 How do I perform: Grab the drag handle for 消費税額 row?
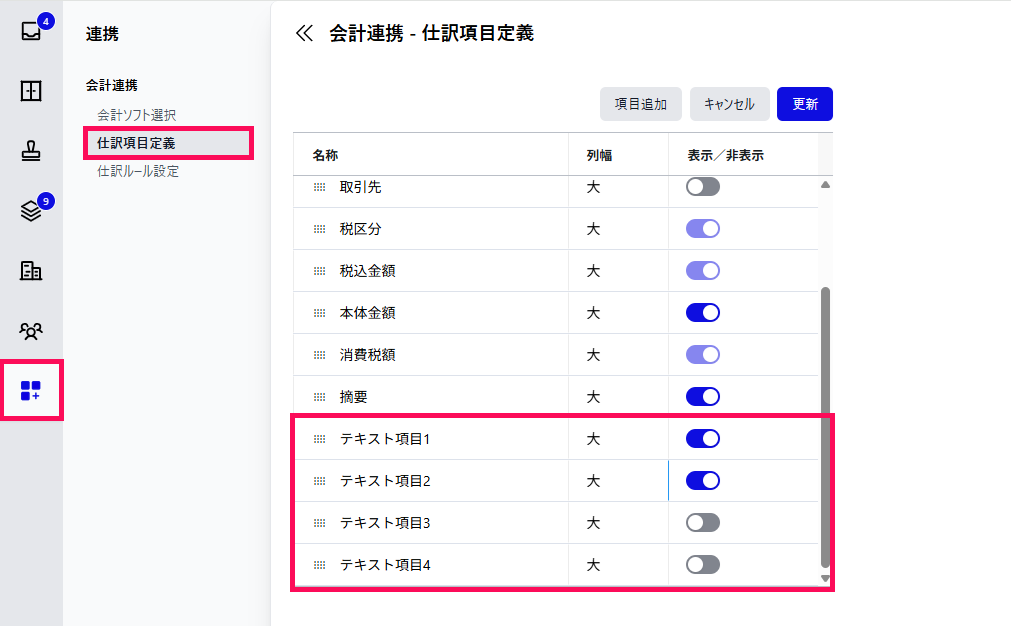tap(320, 355)
